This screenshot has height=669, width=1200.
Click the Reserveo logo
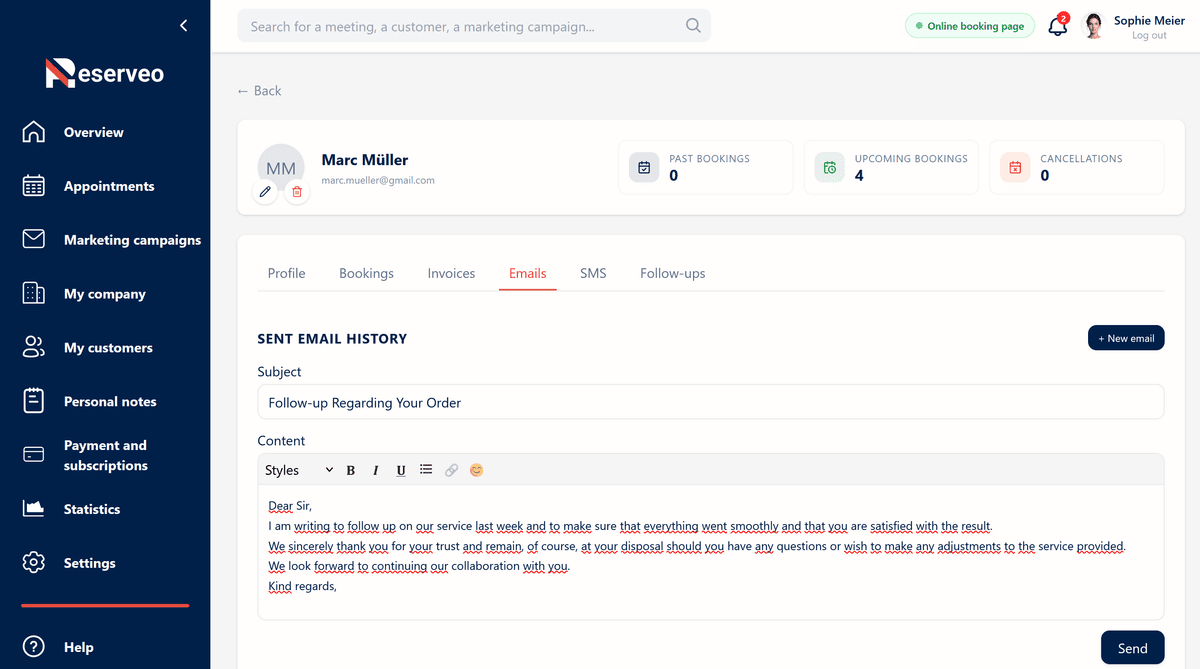105,73
